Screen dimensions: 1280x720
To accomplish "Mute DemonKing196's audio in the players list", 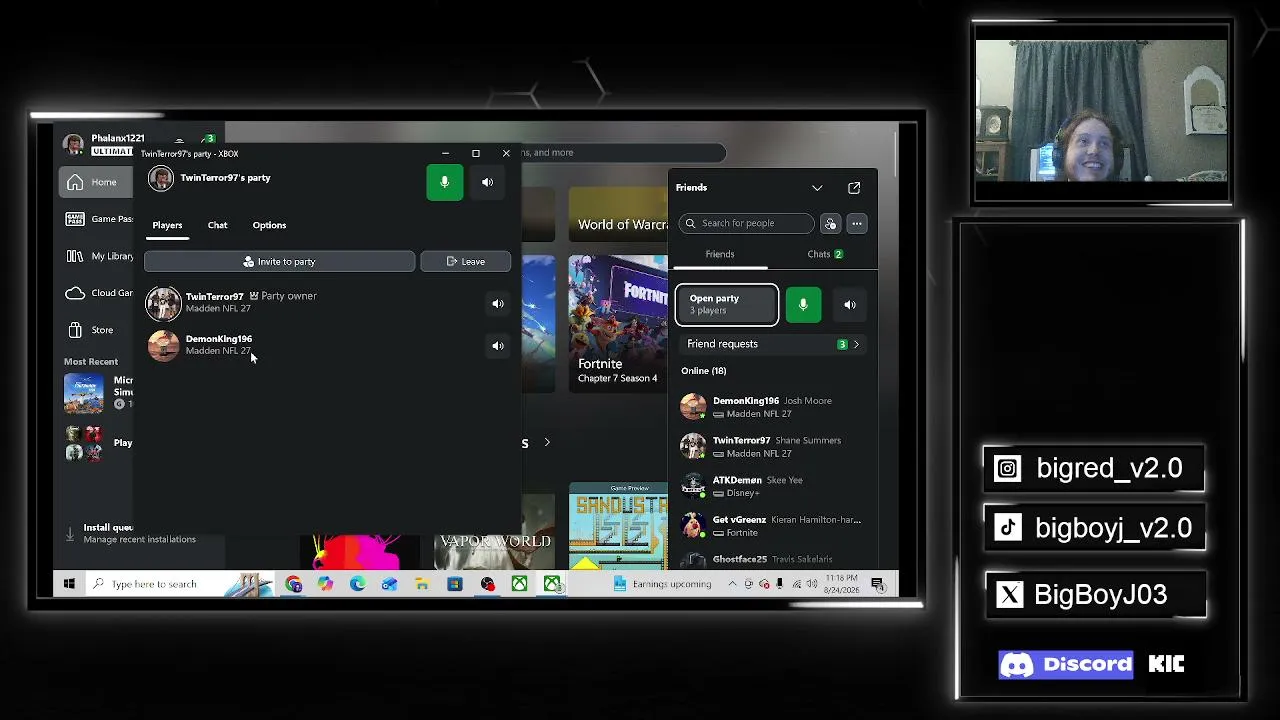I will point(498,345).
